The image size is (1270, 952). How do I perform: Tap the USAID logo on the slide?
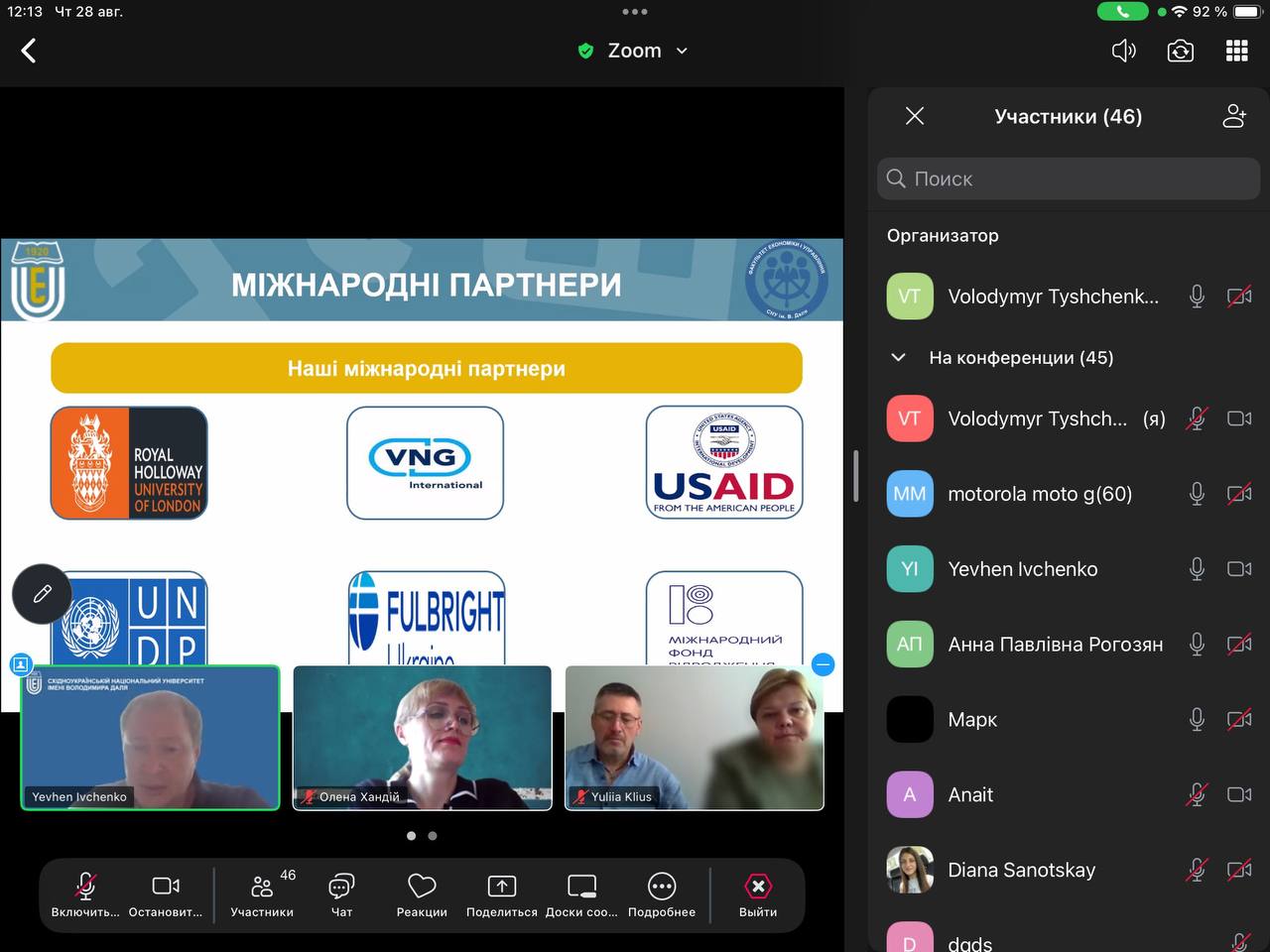(x=724, y=462)
